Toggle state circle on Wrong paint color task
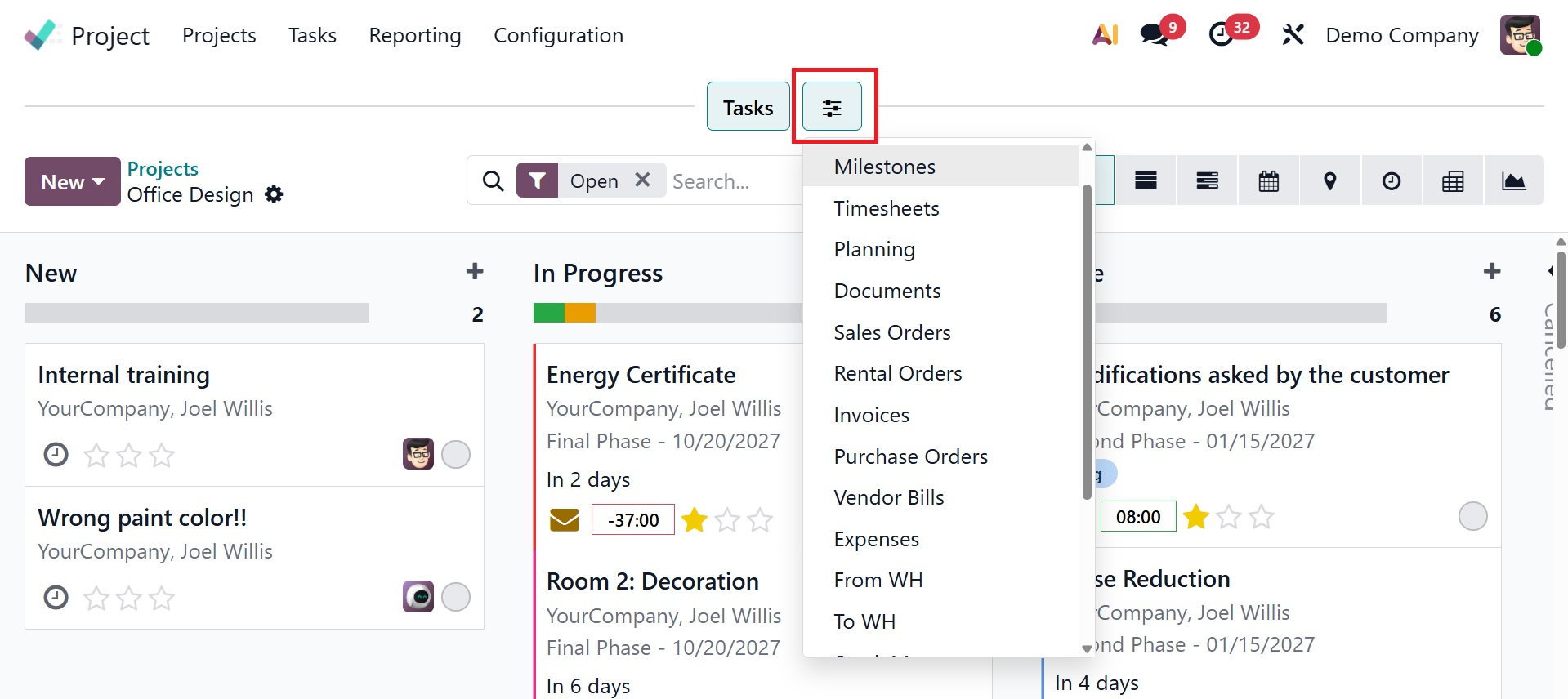Screen dimensions: 1568x699 pyautogui.click(x=456, y=597)
